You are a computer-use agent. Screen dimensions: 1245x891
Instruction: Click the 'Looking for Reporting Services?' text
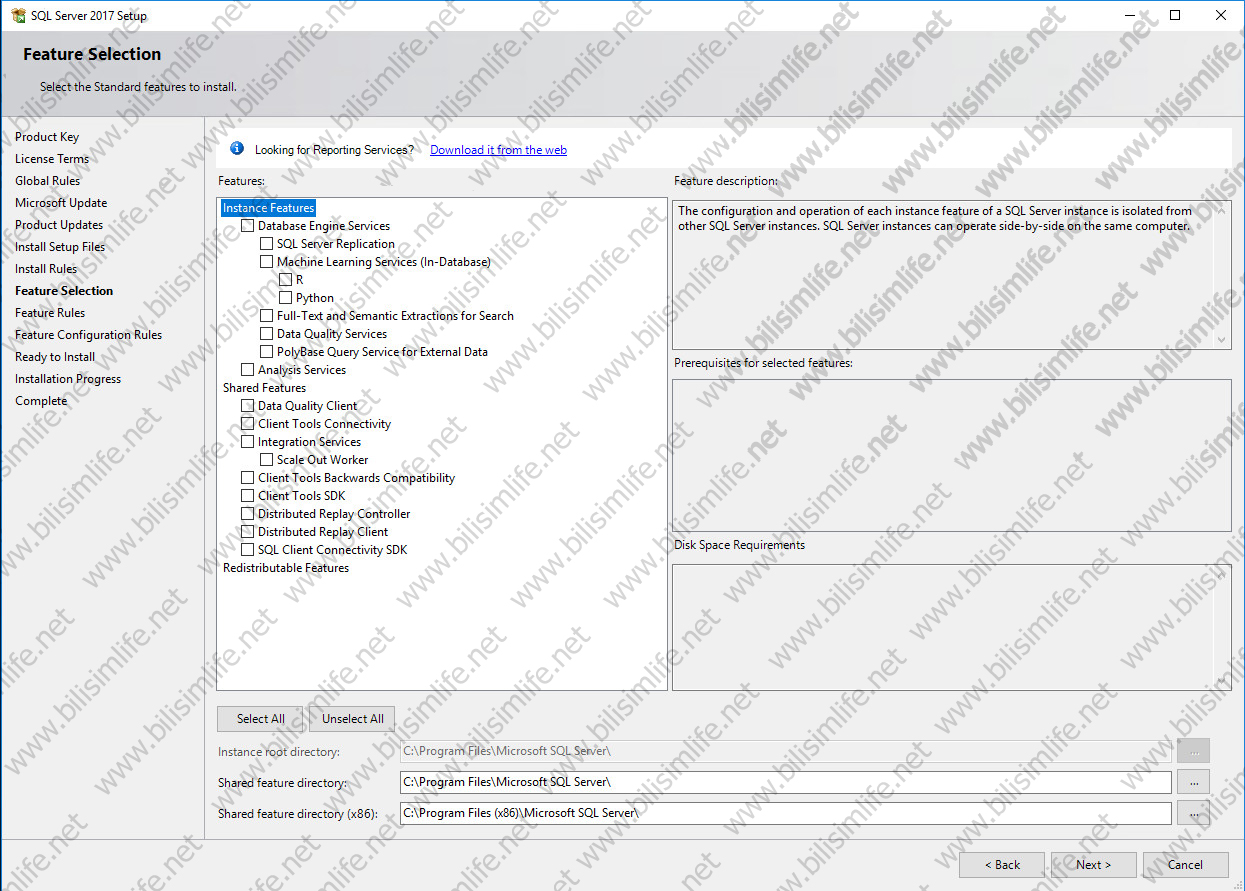pos(334,150)
